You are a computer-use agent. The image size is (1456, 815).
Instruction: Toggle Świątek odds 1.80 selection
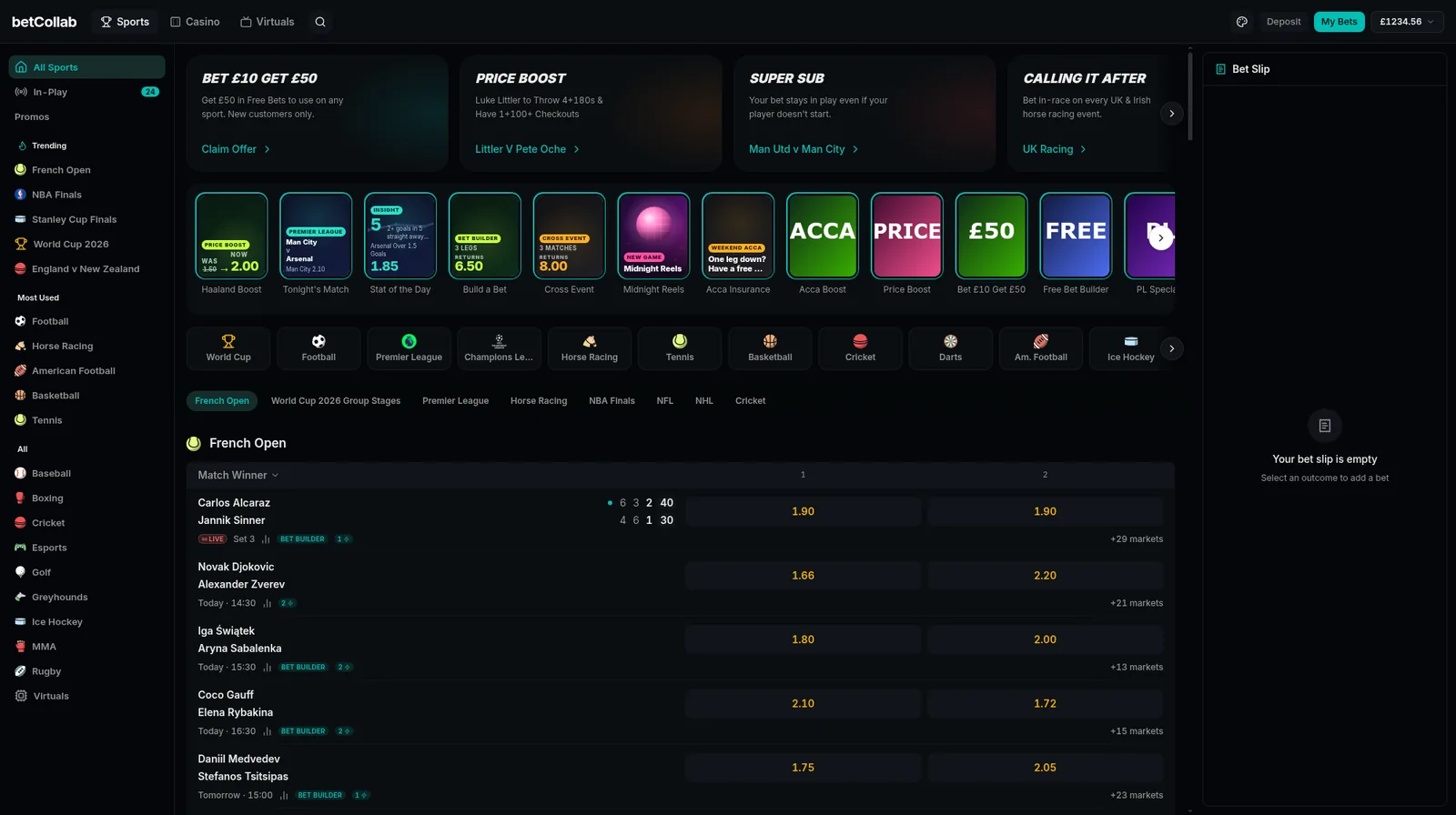[803, 639]
